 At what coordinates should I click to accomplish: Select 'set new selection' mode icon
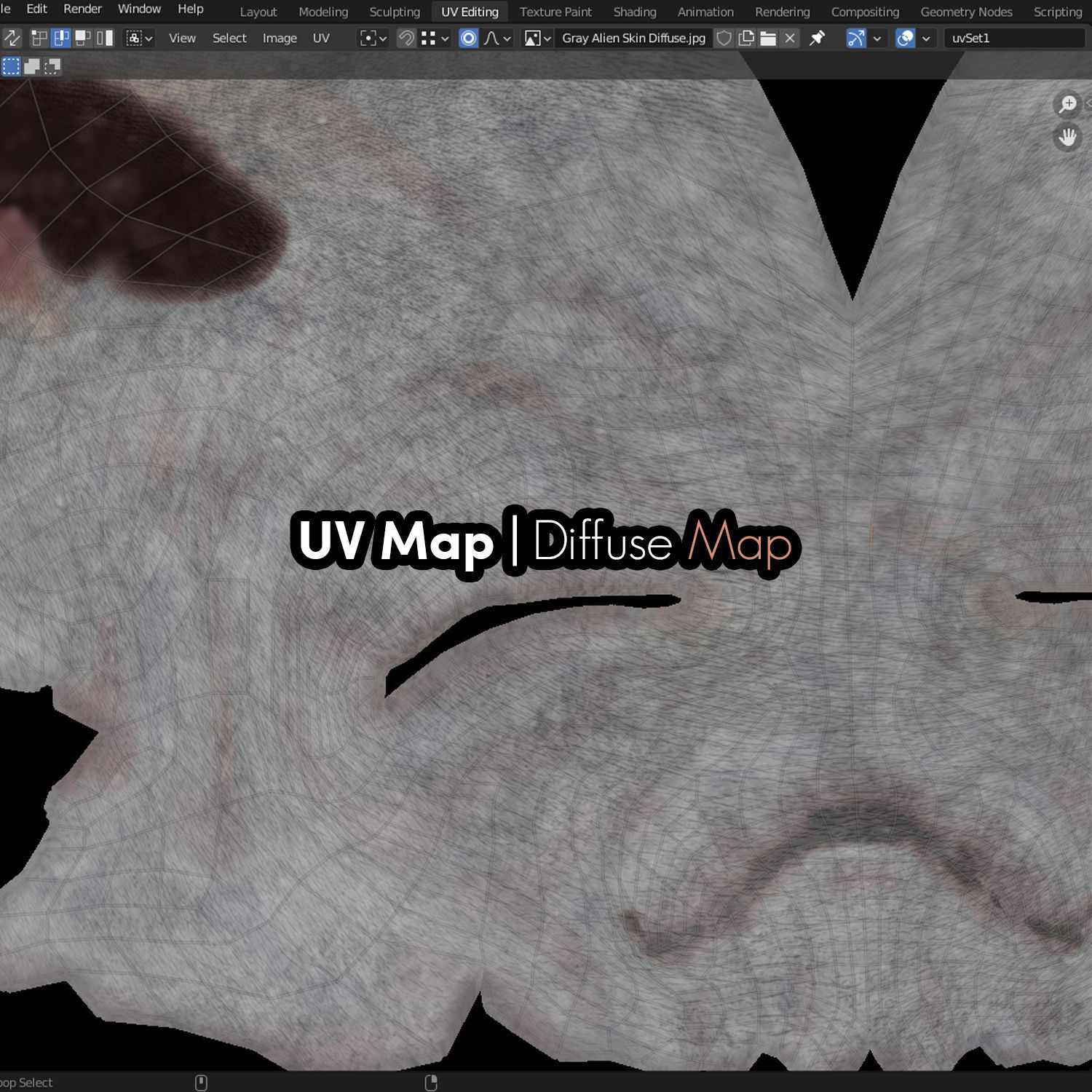[11, 67]
